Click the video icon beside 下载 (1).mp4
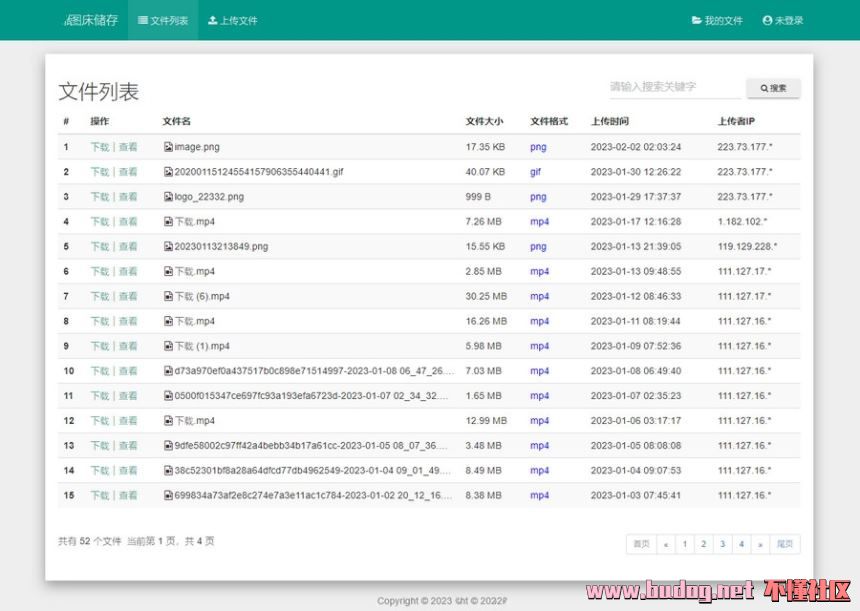Image resolution: width=860 pixels, height=611 pixels. 168,347
